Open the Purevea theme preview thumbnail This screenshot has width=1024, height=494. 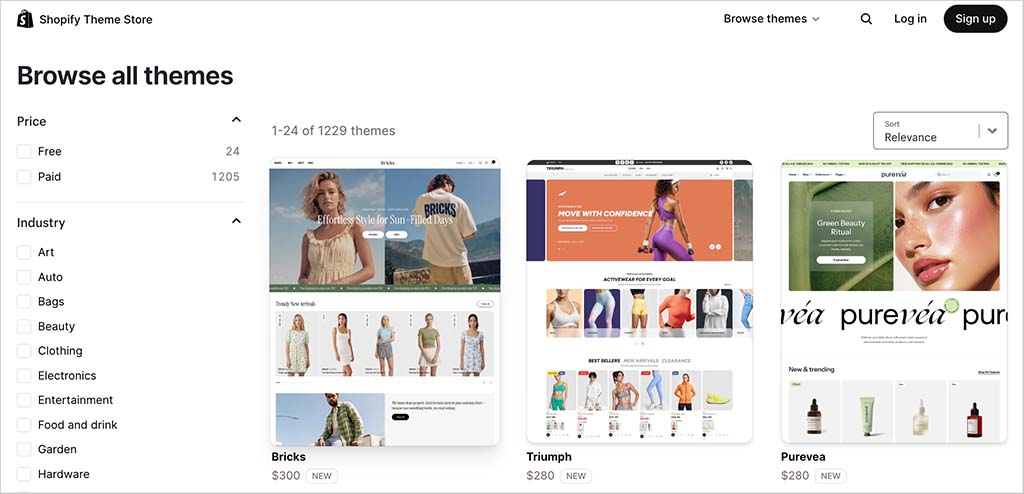[x=894, y=301]
